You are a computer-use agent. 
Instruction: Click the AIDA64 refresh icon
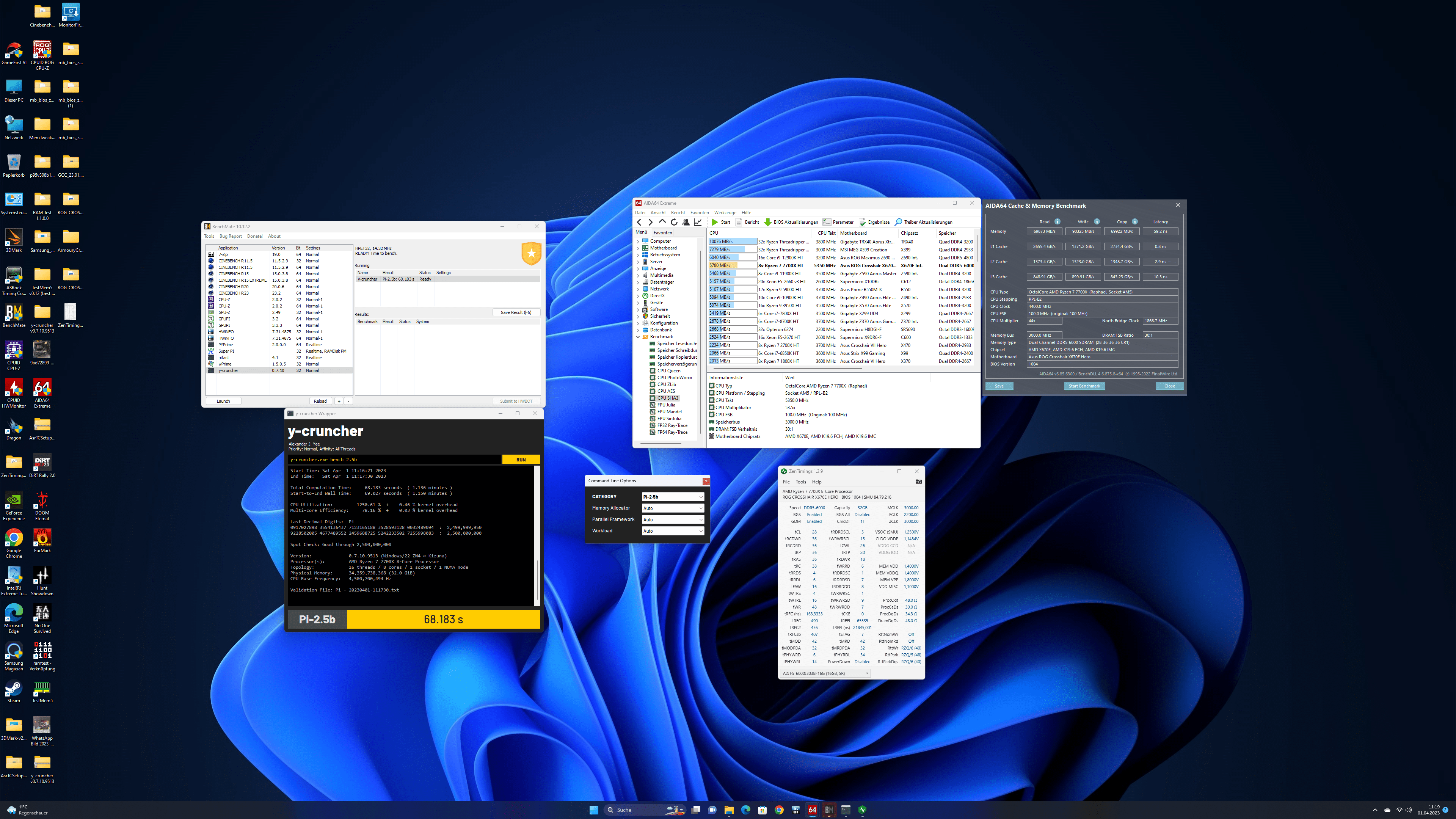[x=674, y=222]
